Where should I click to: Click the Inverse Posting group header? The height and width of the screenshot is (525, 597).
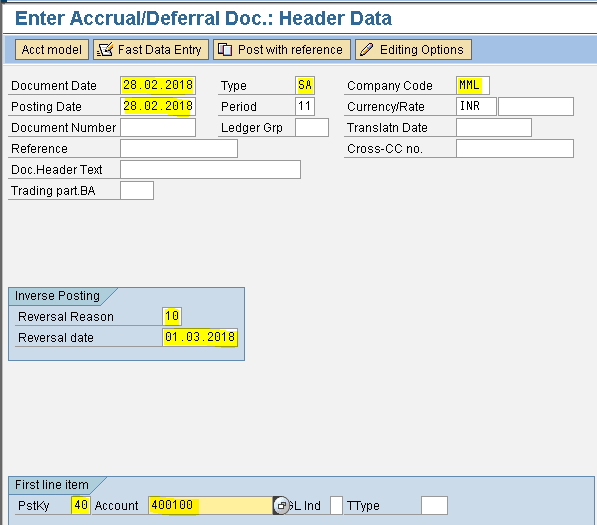click(x=57, y=296)
